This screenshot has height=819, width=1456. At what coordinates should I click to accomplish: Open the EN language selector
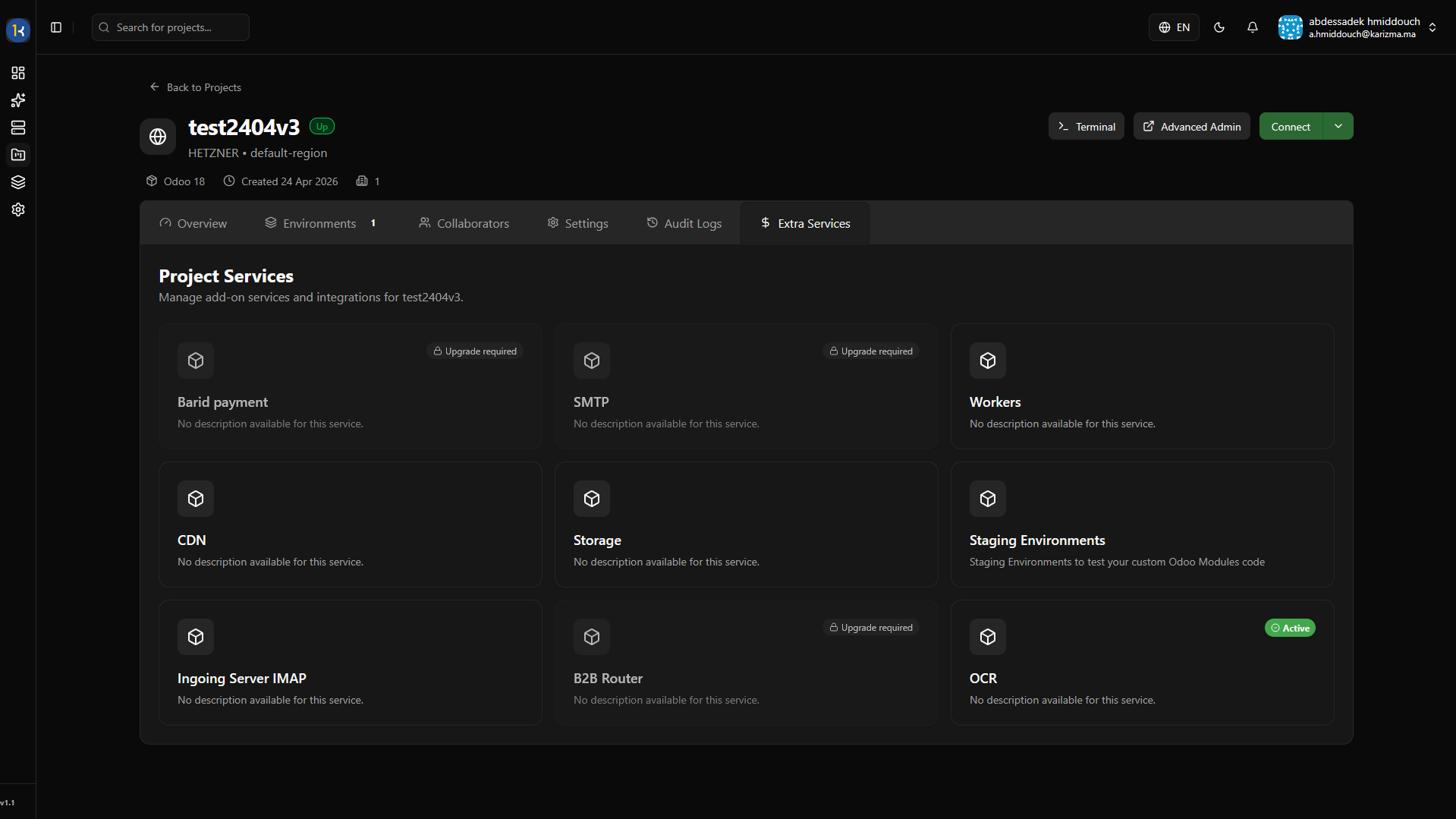tap(1174, 27)
